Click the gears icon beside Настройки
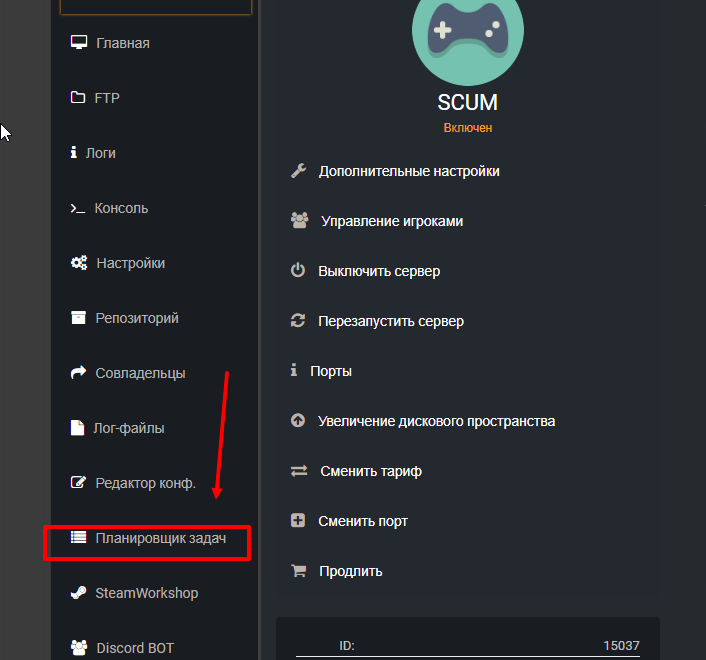This screenshot has height=660, width=706. tap(78, 263)
